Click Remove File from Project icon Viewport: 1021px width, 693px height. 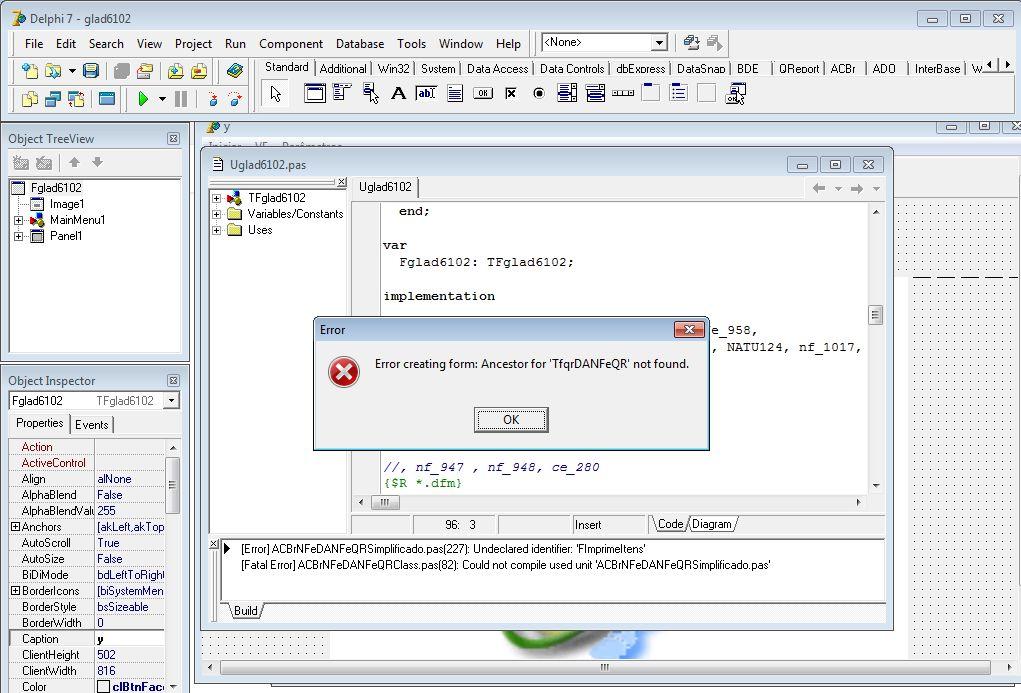[x=199, y=70]
